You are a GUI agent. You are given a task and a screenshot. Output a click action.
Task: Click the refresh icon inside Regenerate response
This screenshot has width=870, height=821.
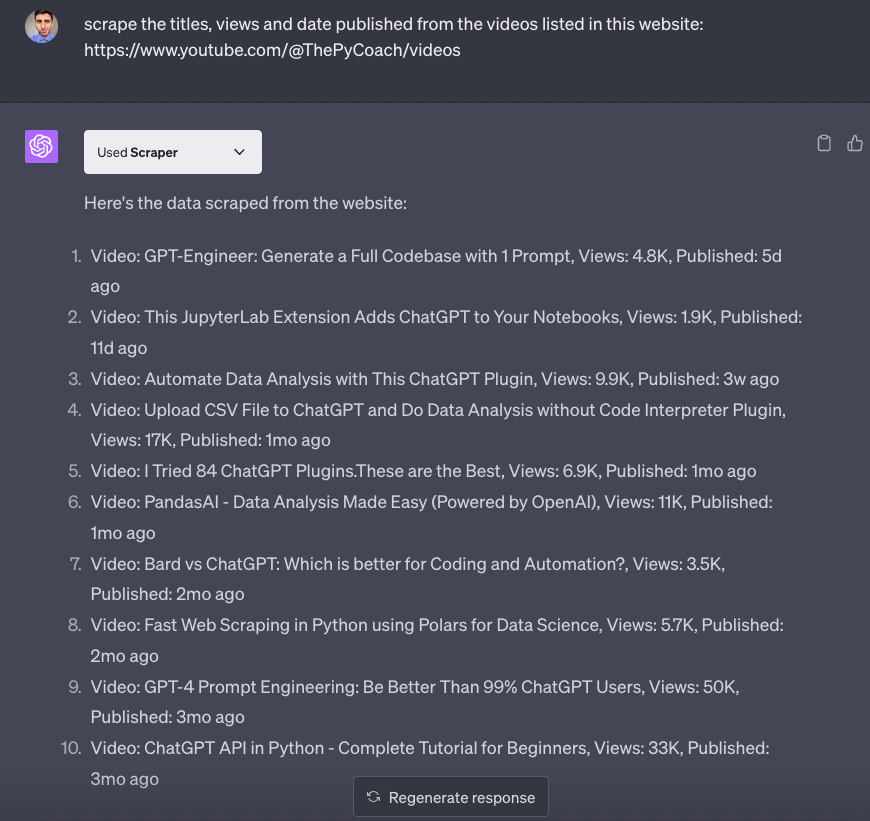click(x=372, y=797)
